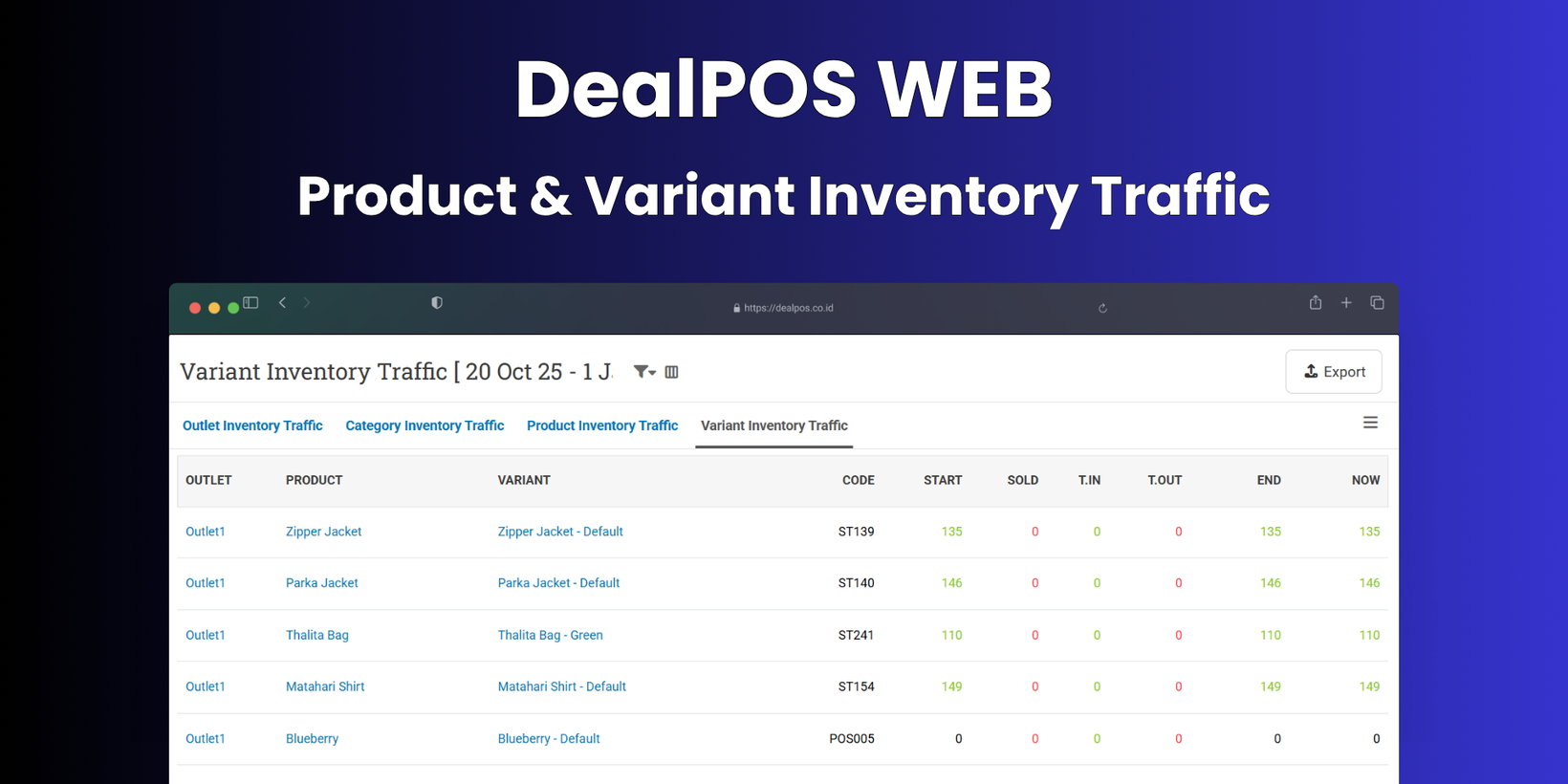The width and height of the screenshot is (1568, 784).
Task: Select code cell ST241
Action: tap(856, 635)
